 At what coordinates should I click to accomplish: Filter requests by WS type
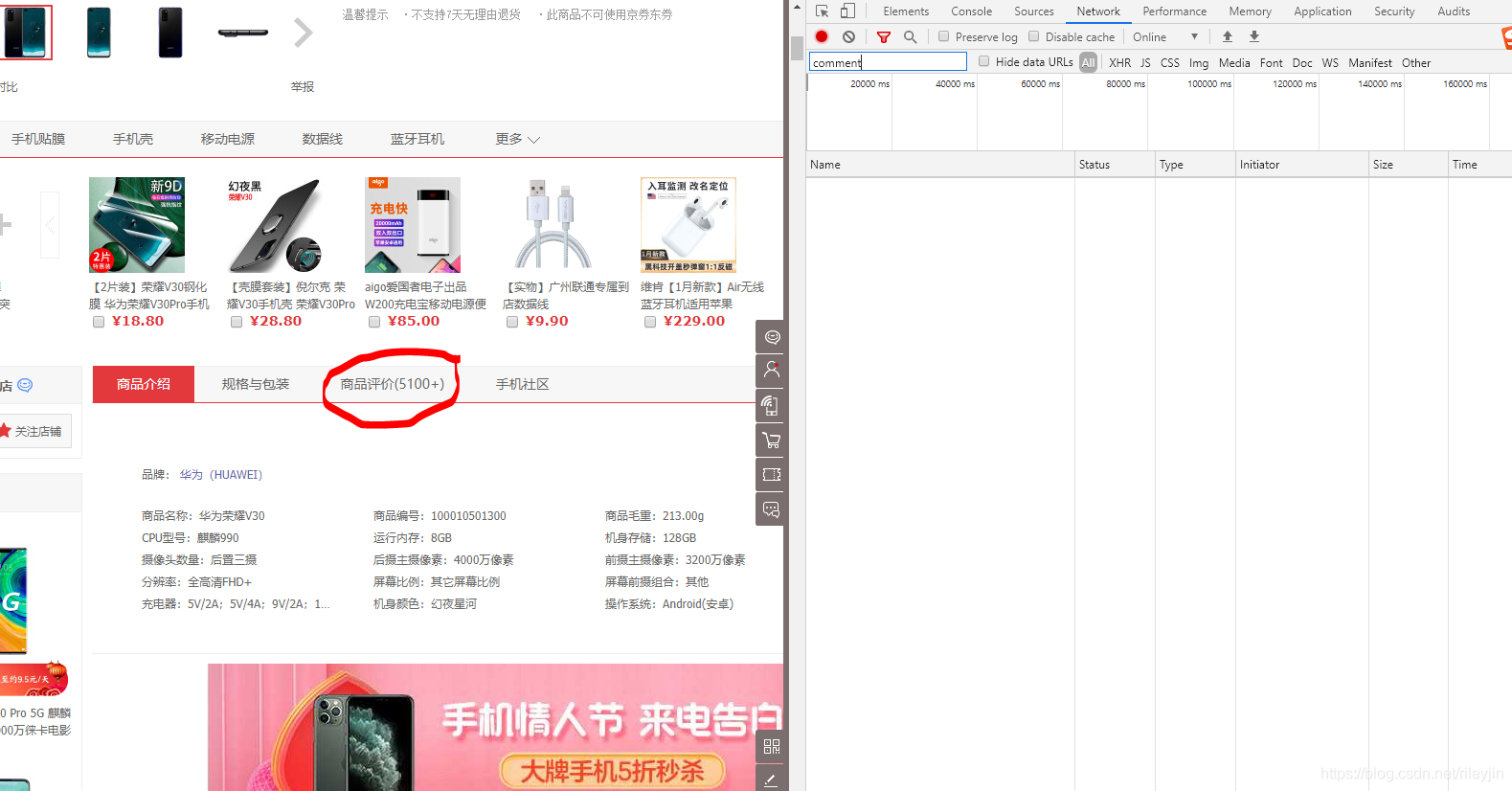1330,62
